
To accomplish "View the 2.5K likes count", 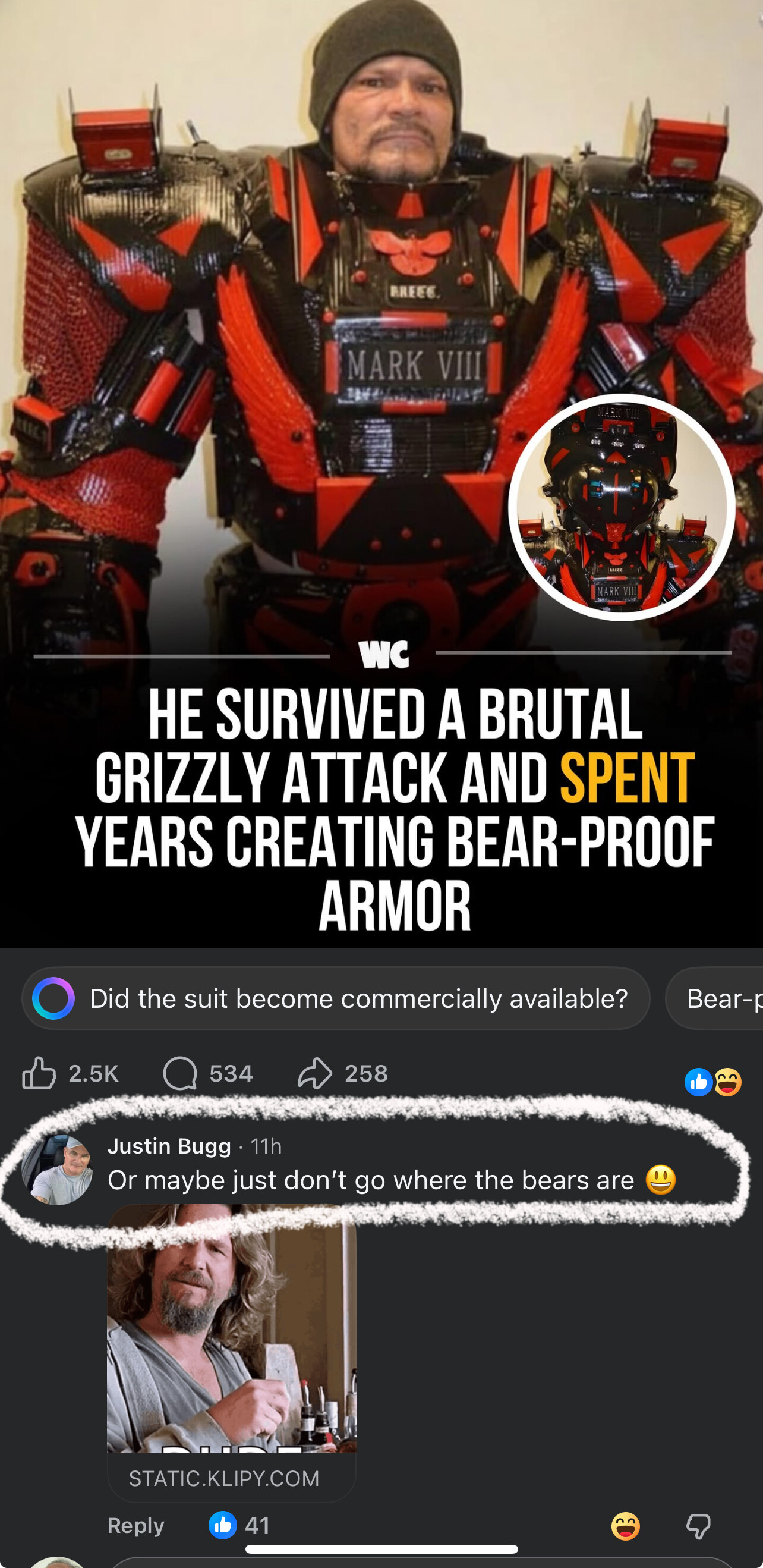I will [x=94, y=1073].
